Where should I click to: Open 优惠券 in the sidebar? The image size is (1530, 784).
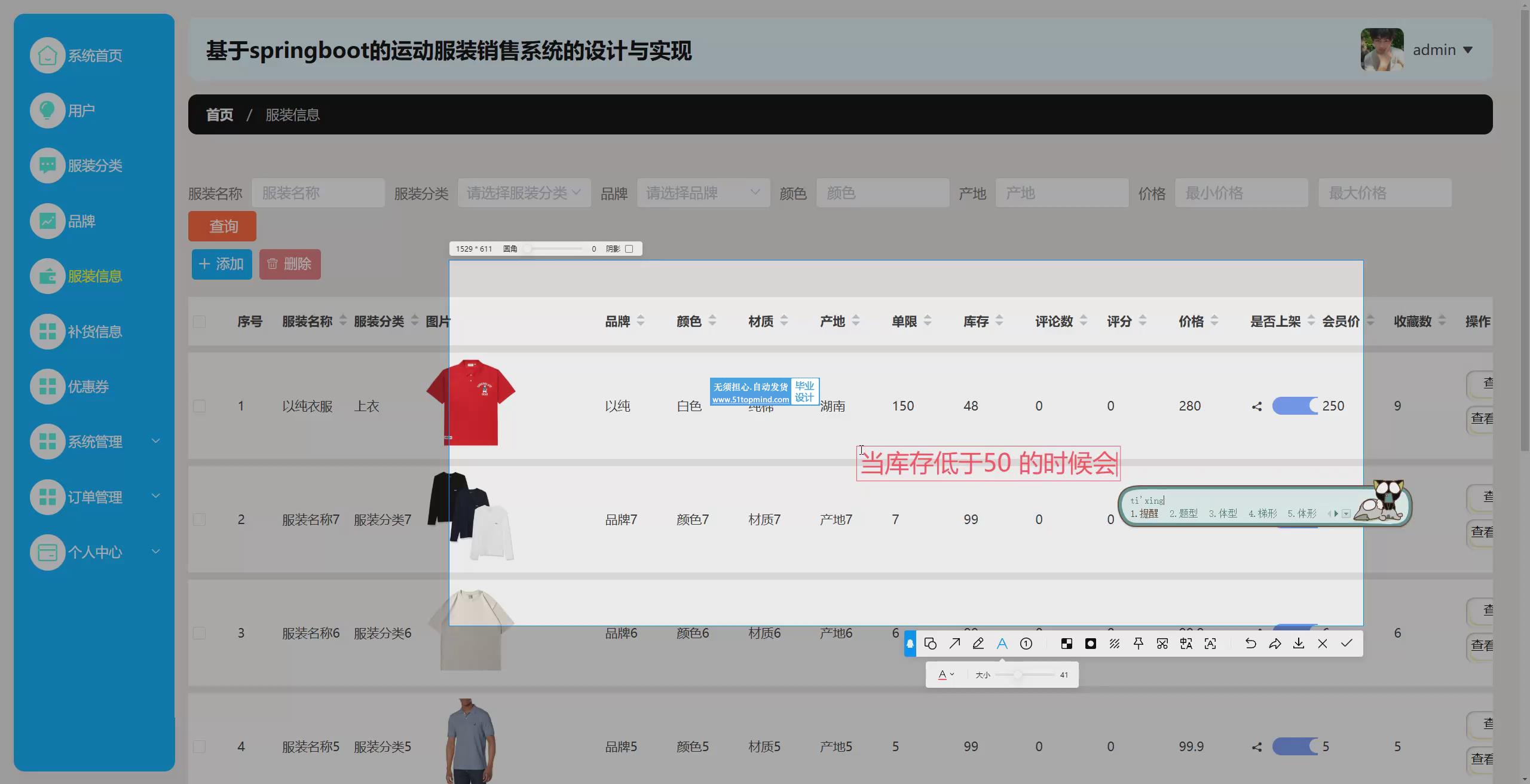88,387
